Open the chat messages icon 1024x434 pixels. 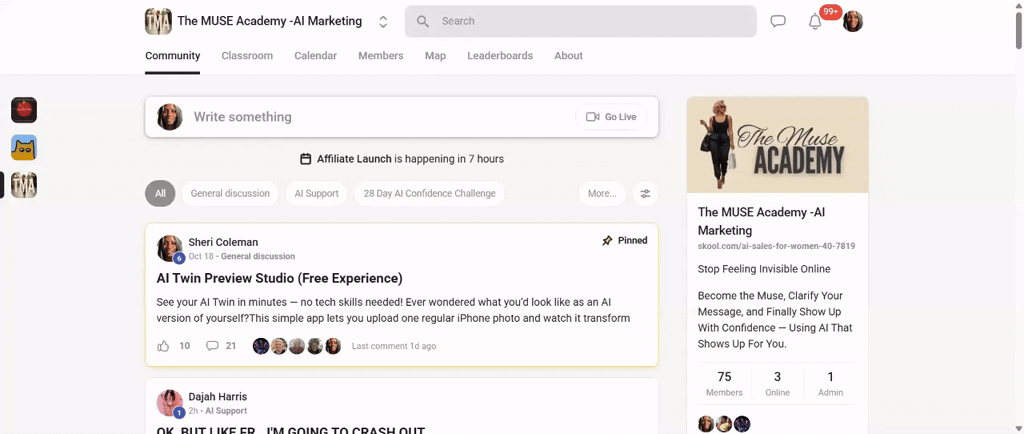click(x=778, y=21)
